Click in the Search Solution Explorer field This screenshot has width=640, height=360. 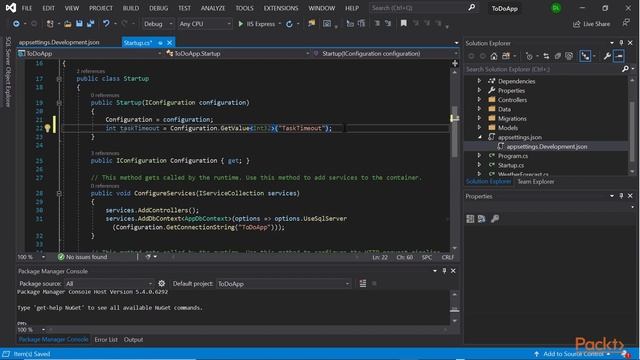pos(543,69)
